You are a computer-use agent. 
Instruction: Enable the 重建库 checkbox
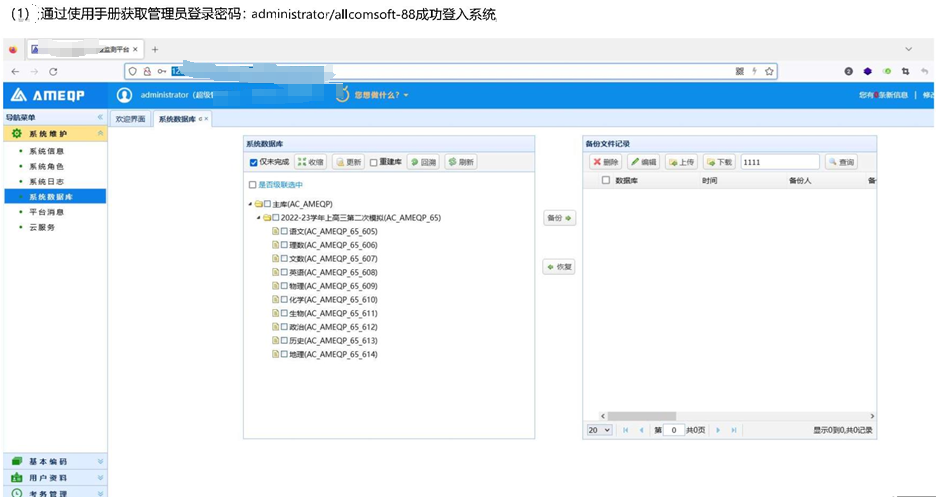click(374, 162)
